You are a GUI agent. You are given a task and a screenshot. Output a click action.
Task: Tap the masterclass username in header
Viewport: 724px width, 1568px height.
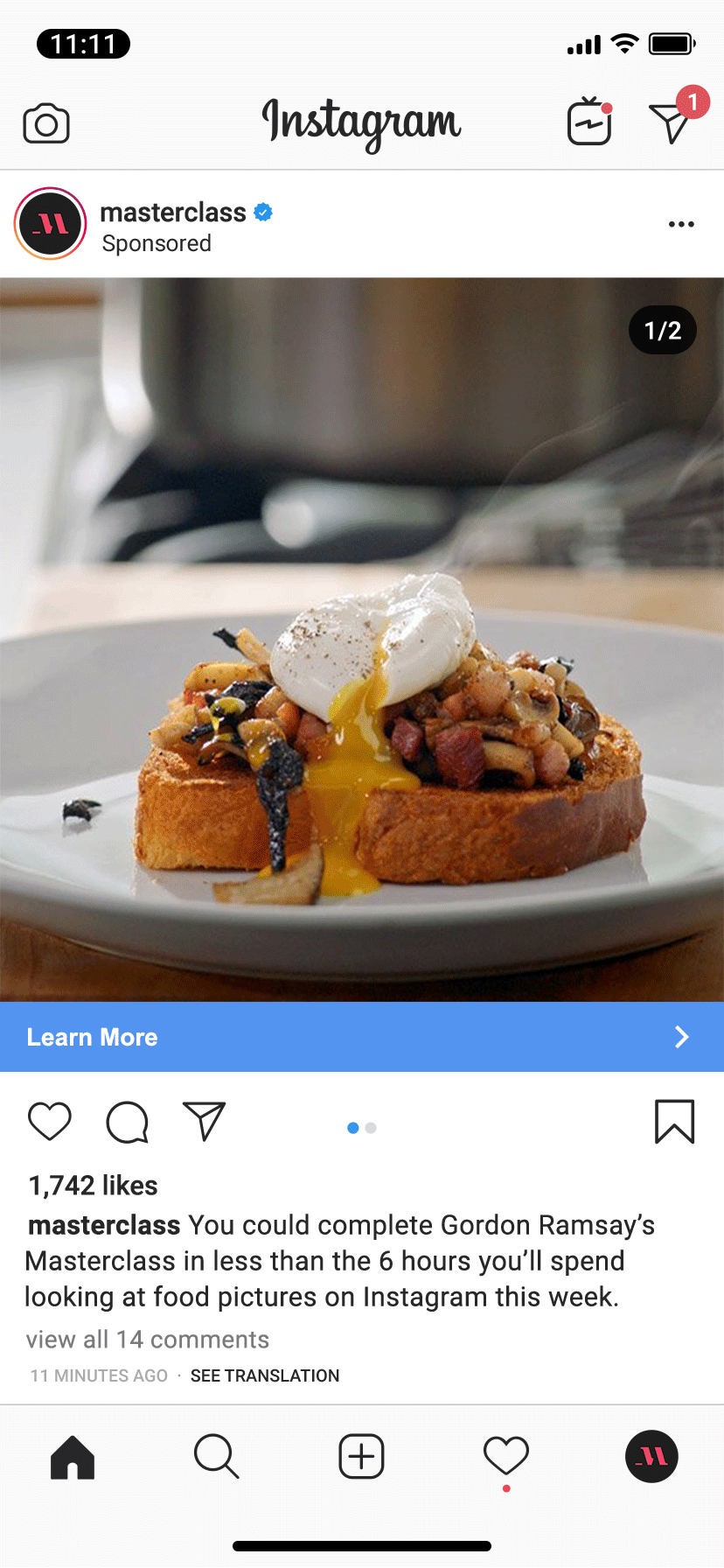click(x=173, y=212)
